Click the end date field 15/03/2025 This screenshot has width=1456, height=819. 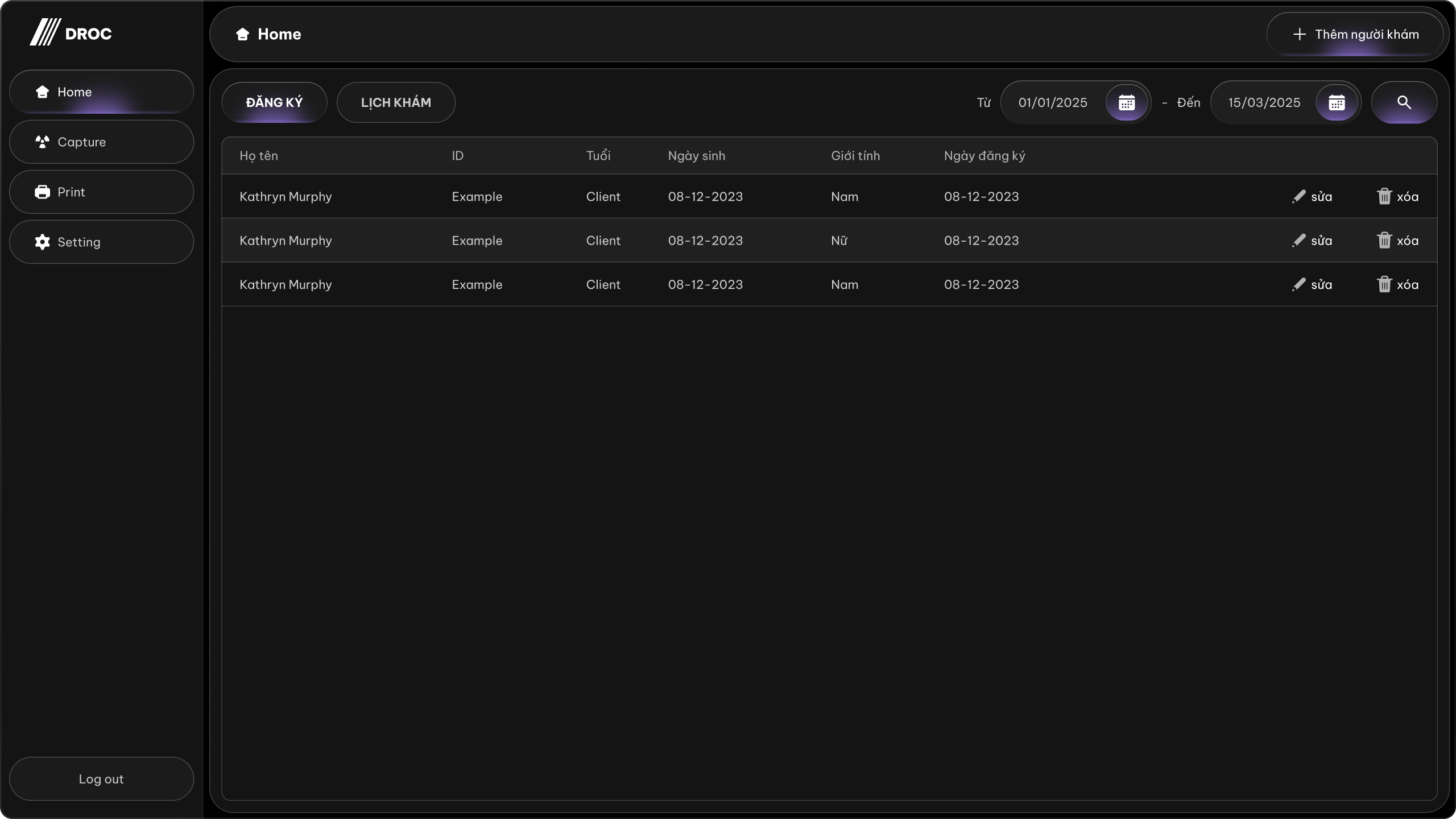pyautogui.click(x=1264, y=102)
